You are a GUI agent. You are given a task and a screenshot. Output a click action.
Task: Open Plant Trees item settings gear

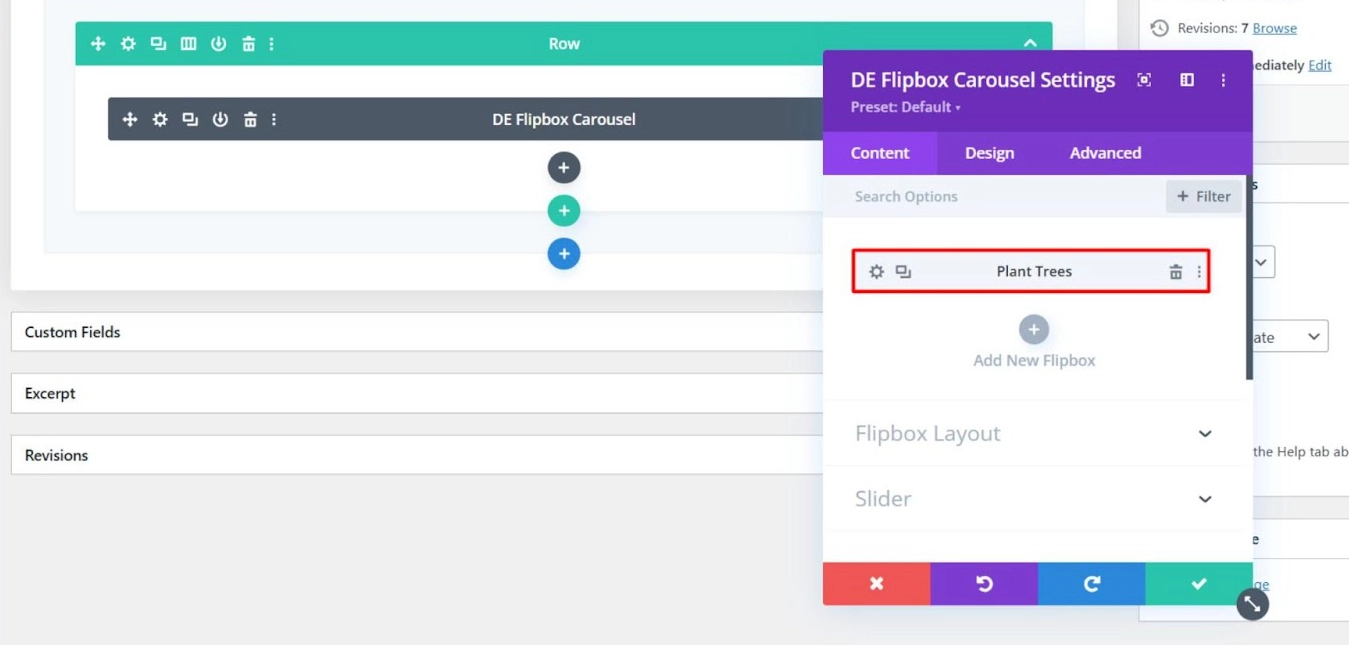click(877, 272)
